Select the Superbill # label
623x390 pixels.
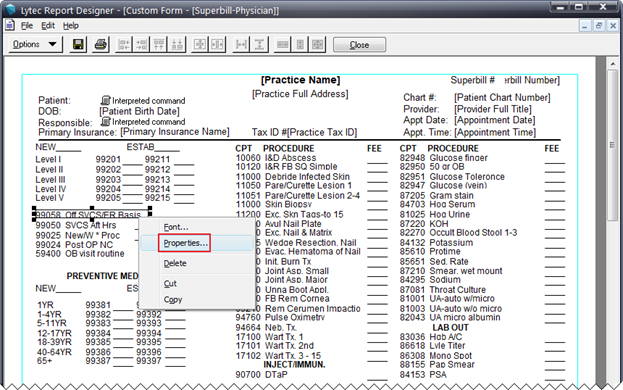[x=472, y=80]
